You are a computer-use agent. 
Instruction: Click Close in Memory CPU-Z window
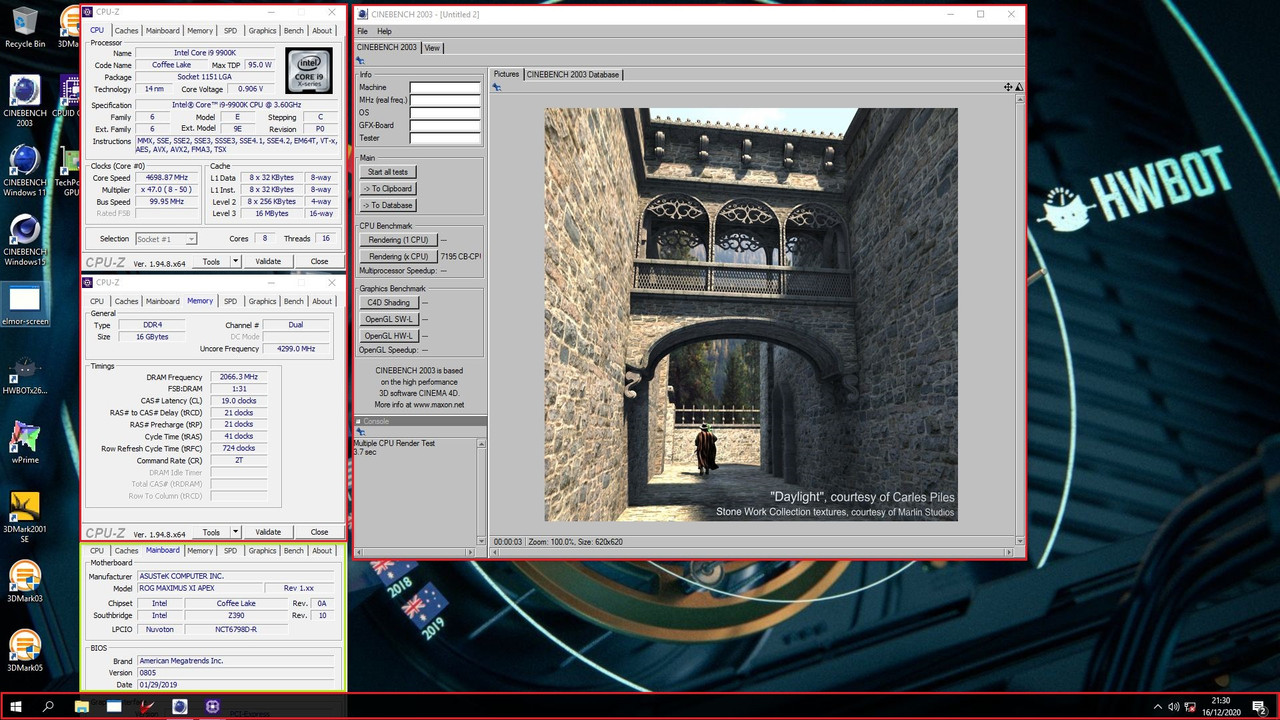[319, 532]
